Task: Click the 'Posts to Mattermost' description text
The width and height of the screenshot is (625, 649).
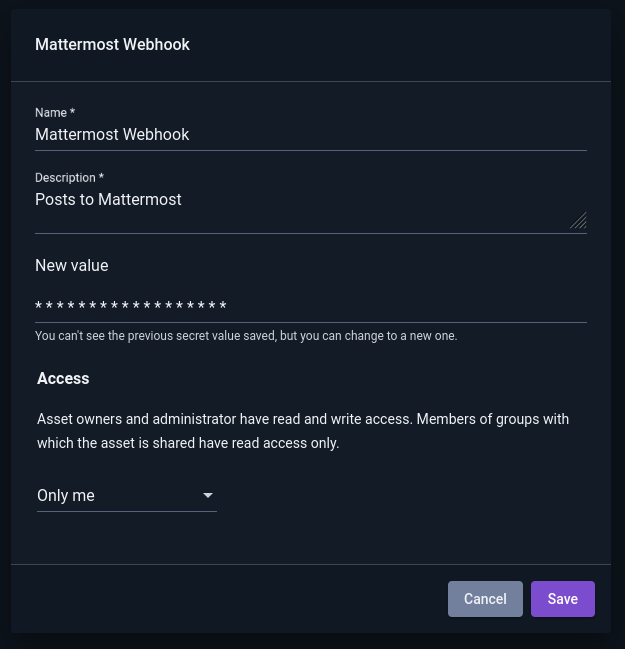Action: pos(108,200)
